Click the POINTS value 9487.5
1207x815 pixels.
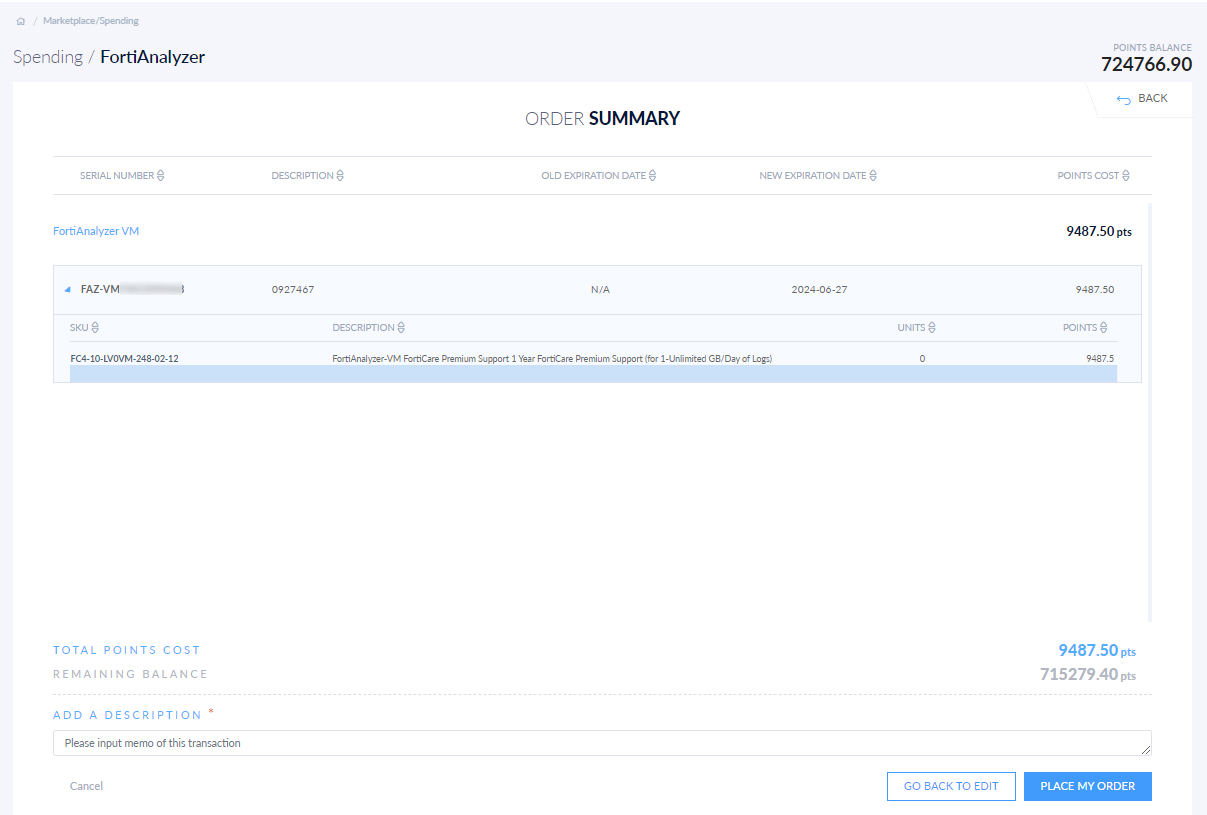click(1100, 358)
